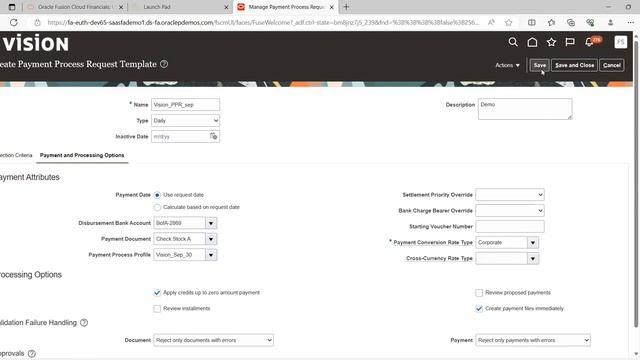Open the Type dropdown
The height and width of the screenshot is (360, 640).
coord(185,120)
